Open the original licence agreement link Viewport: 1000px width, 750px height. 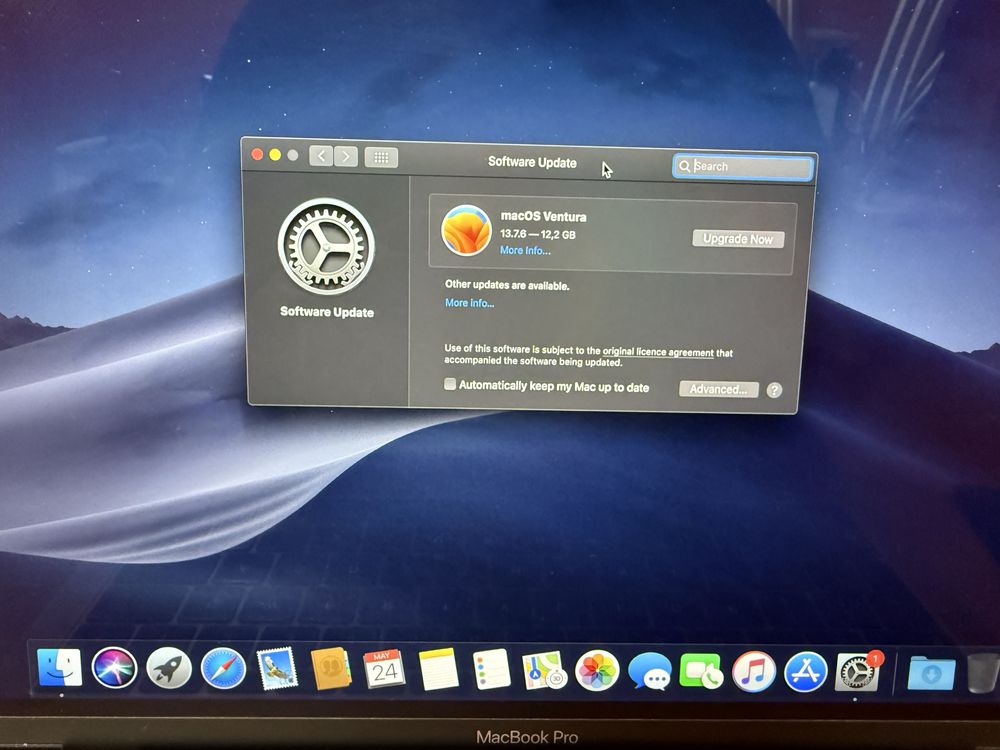tap(658, 351)
